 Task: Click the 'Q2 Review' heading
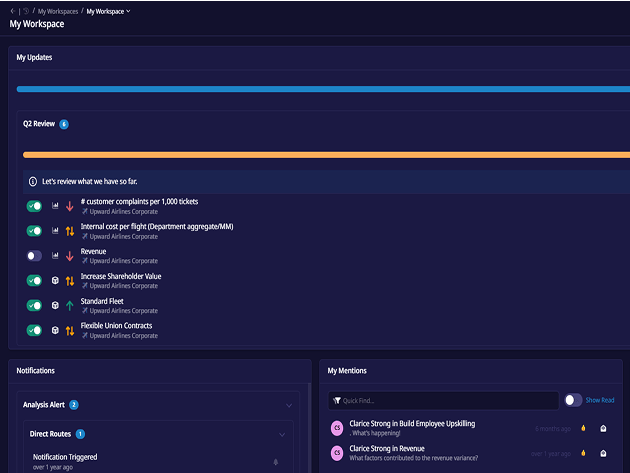click(x=39, y=124)
